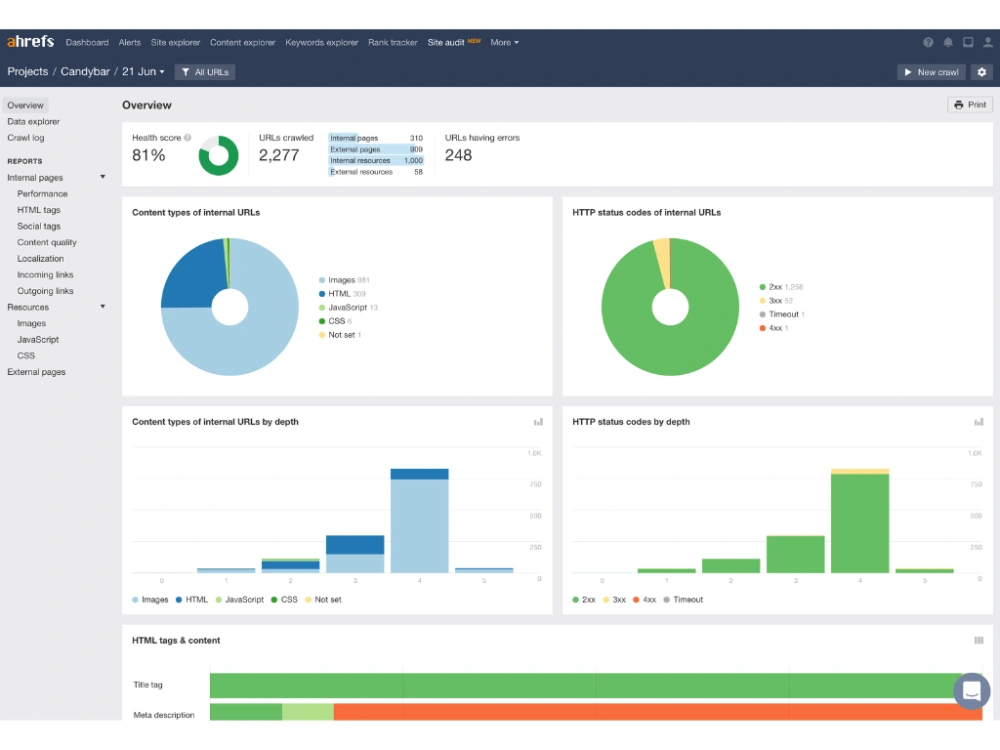
Task: Open the help question mark icon
Action: [928, 42]
